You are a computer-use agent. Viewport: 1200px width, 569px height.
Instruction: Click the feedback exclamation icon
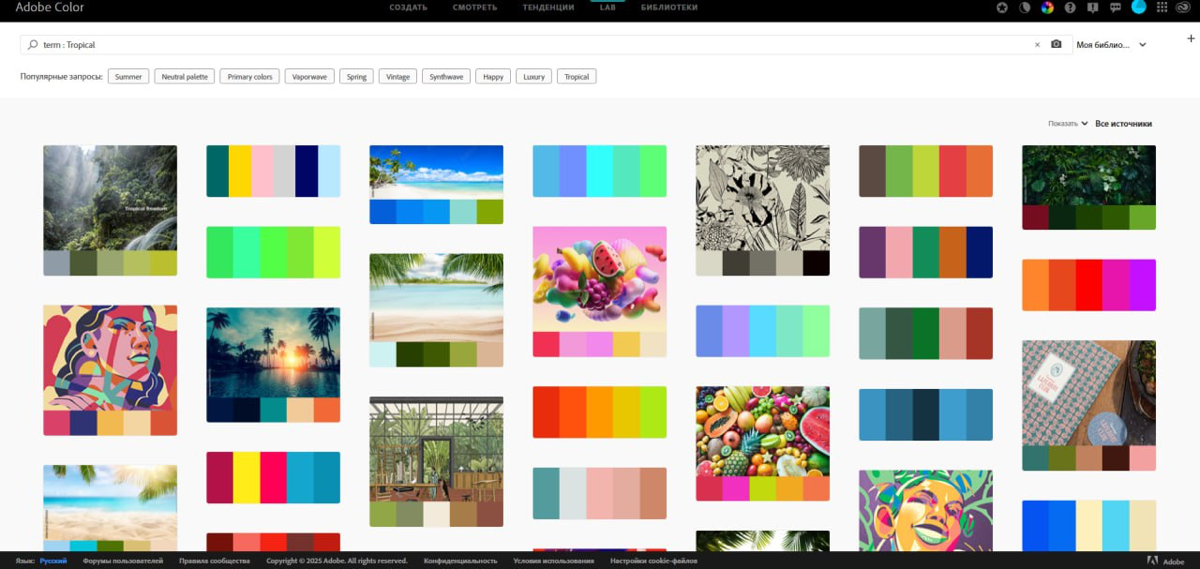pos(1092,7)
